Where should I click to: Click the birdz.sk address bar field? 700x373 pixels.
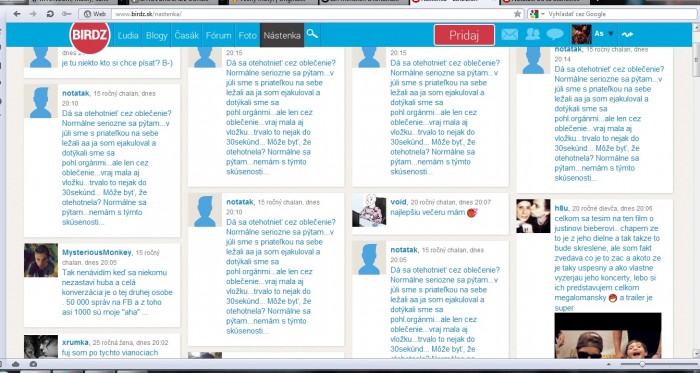[311, 14]
